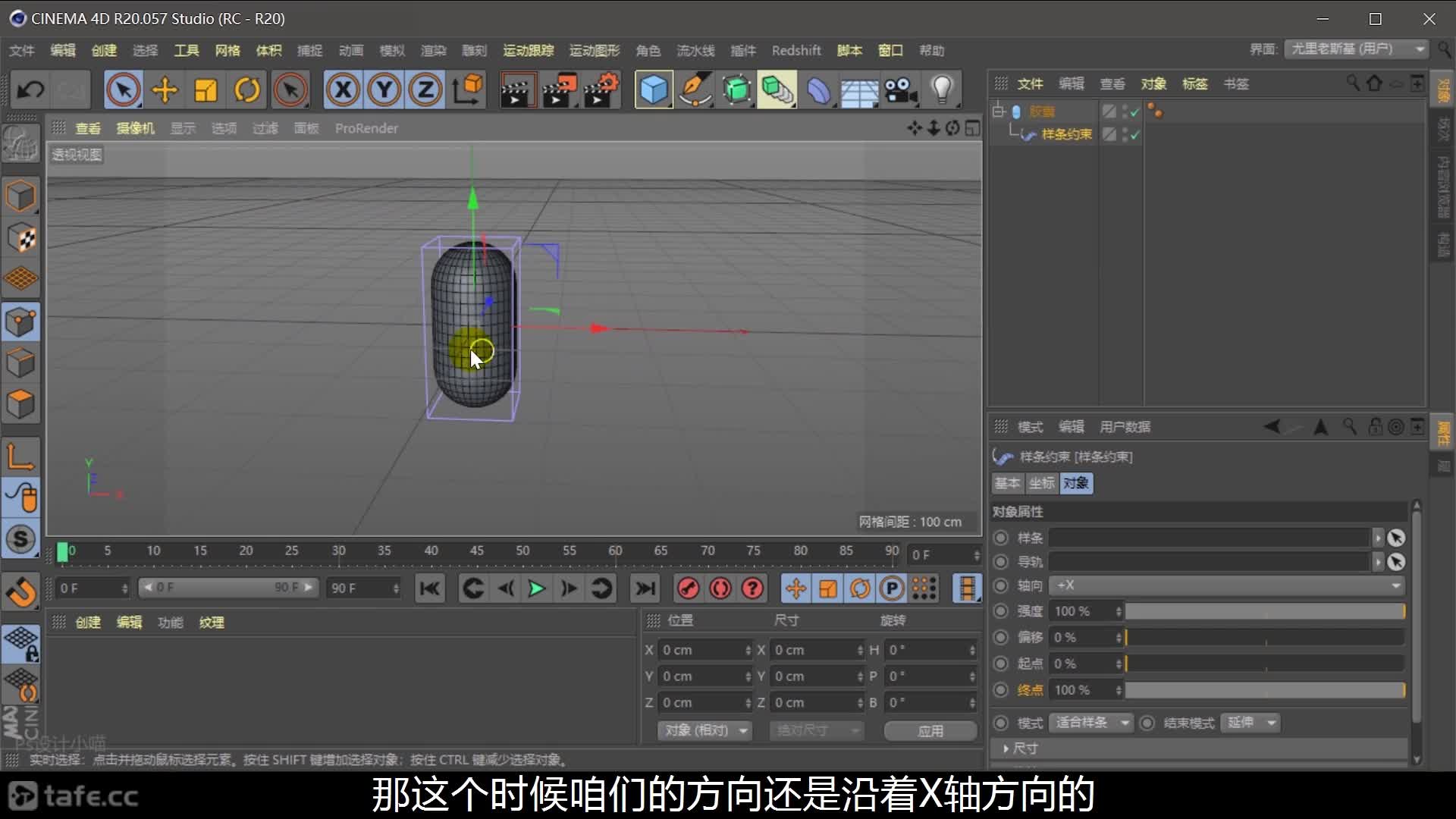Jump to start of animation

430,588
